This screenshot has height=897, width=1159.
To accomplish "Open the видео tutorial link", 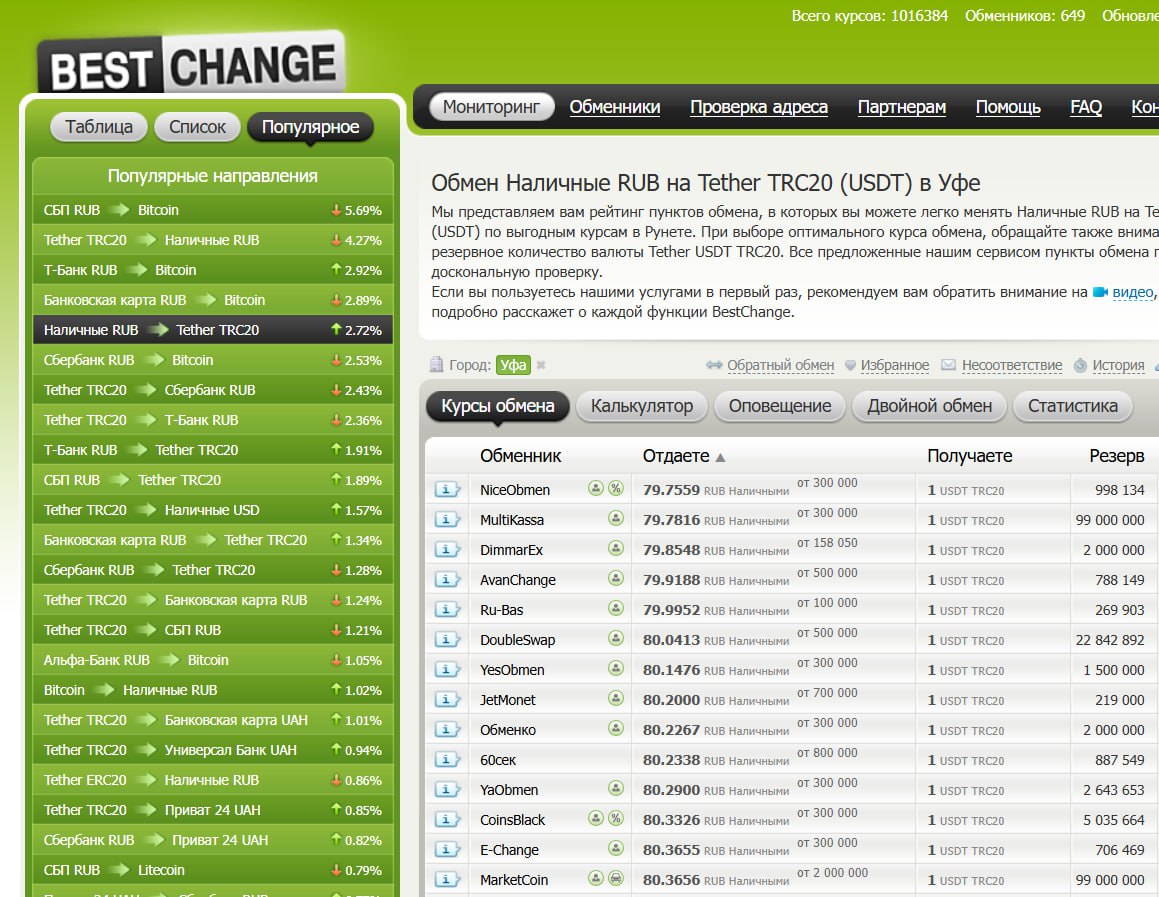I will point(1132,292).
